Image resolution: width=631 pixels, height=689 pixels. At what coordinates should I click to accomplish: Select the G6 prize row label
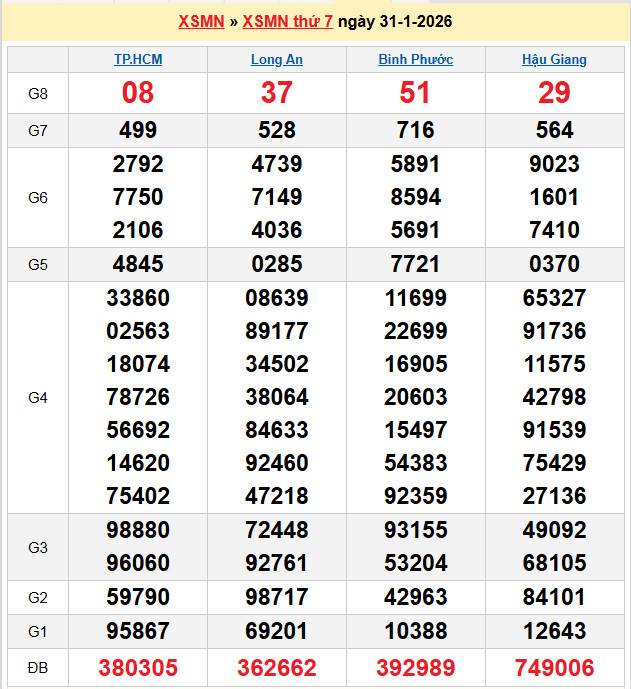[x=38, y=198]
